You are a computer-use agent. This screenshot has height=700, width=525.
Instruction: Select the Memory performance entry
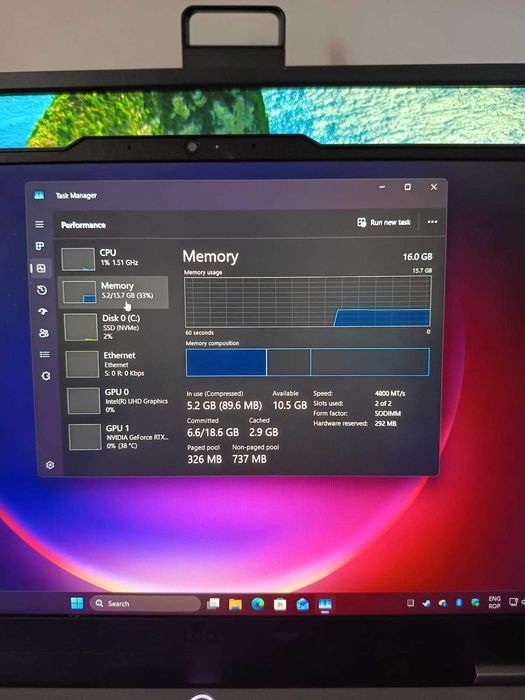(x=114, y=292)
